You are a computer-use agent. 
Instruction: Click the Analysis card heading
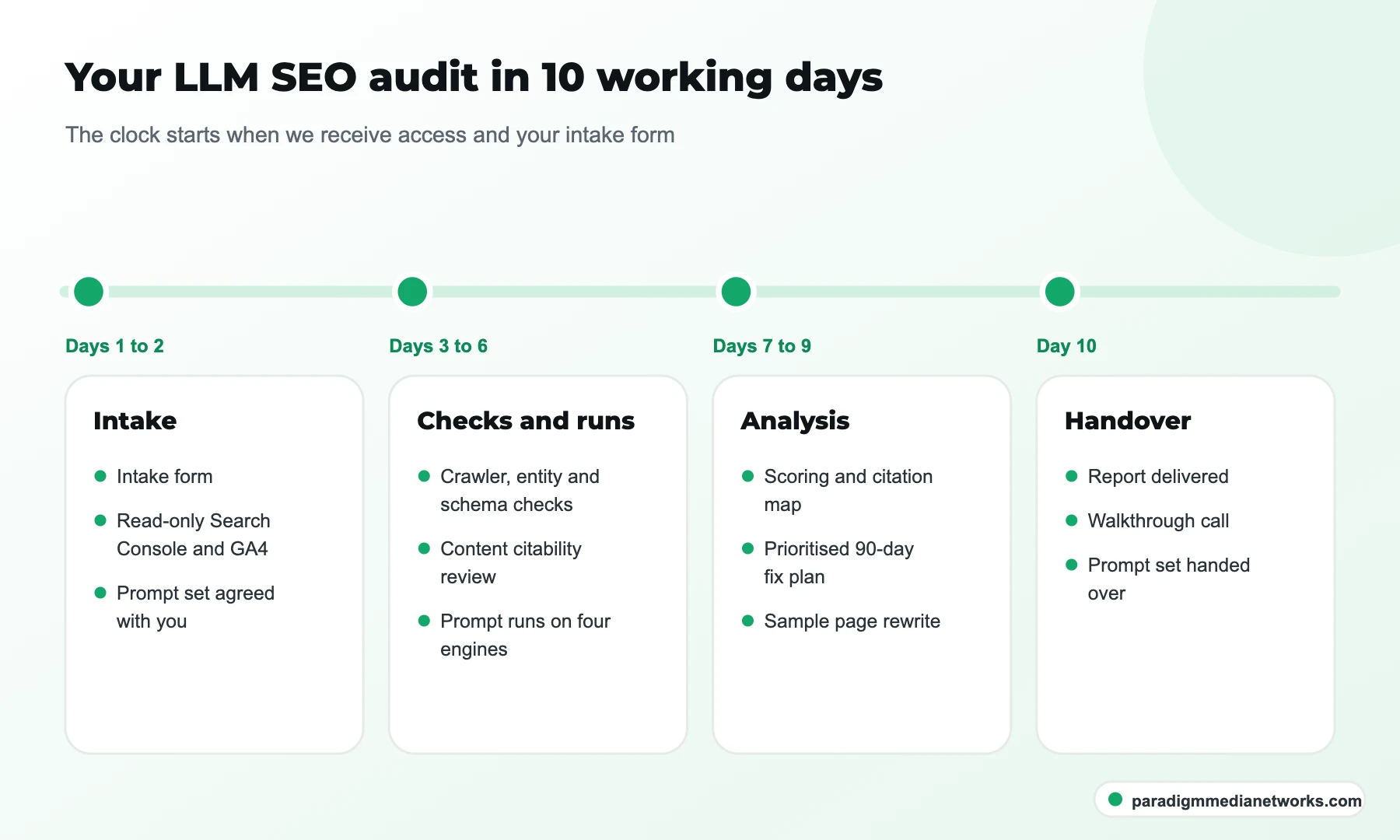tap(795, 421)
